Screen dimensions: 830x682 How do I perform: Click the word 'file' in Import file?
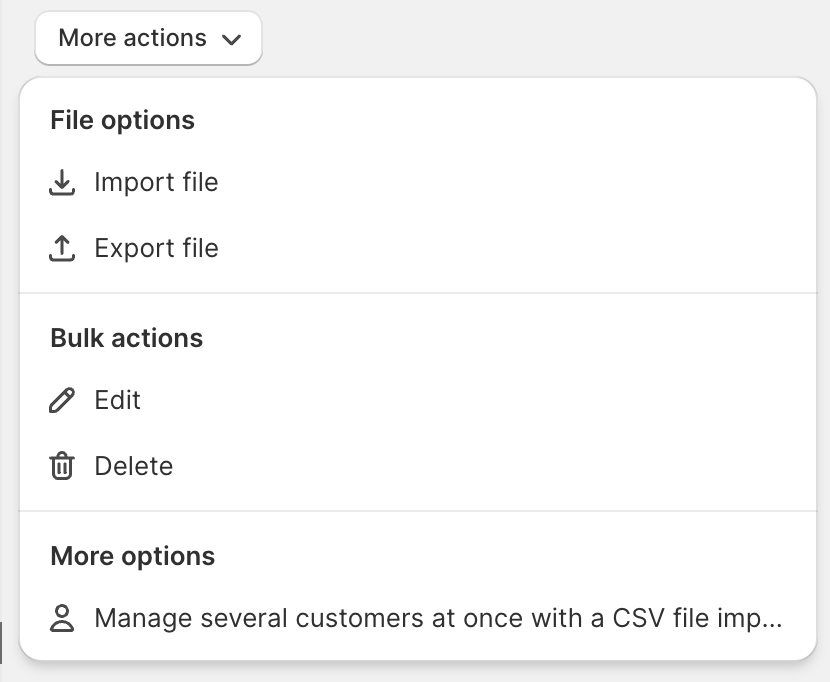click(x=200, y=182)
